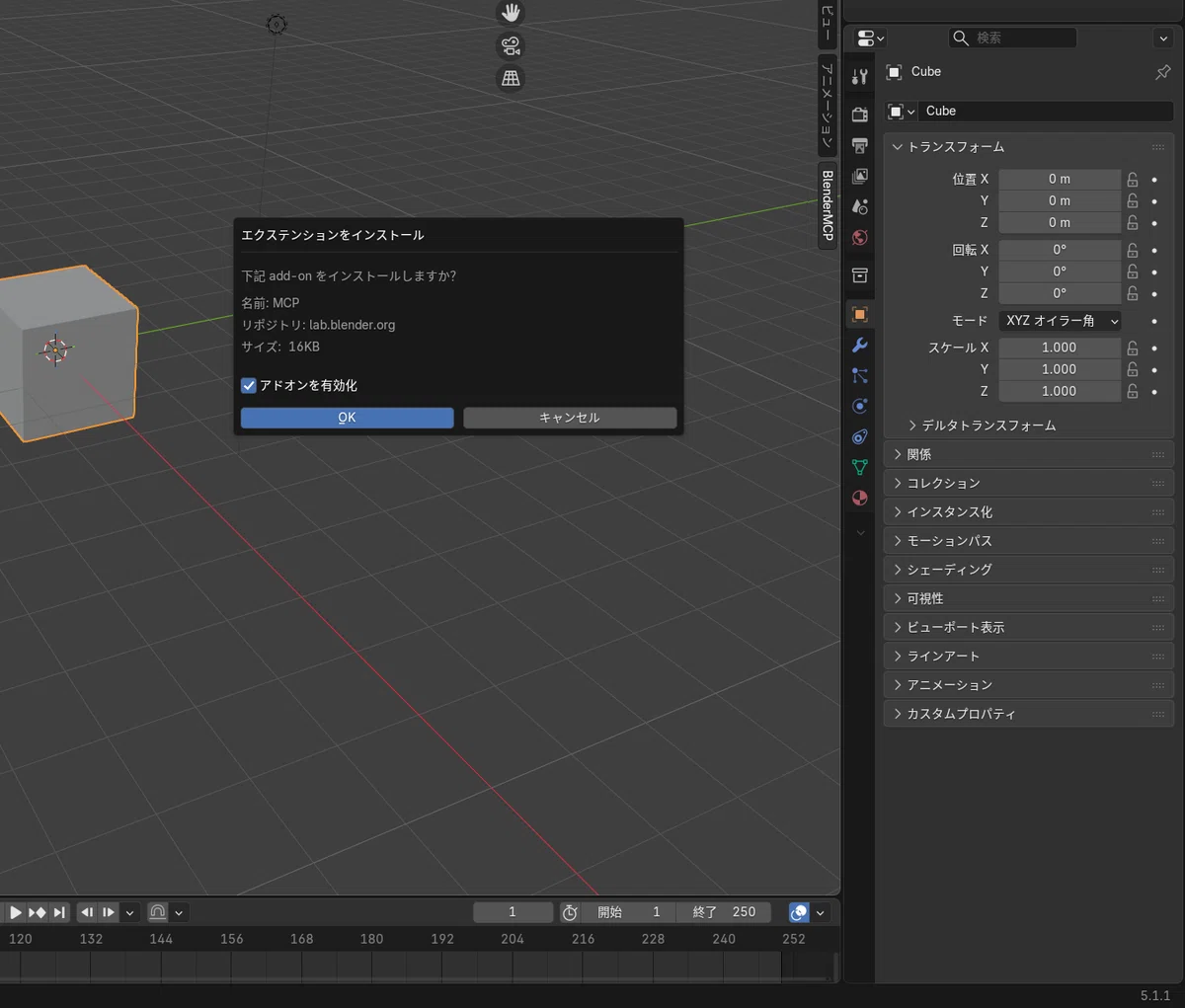This screenshot has width=1185, height=1008.
Task: Open the Output properties tab
Action: click(x=860, y=145)
